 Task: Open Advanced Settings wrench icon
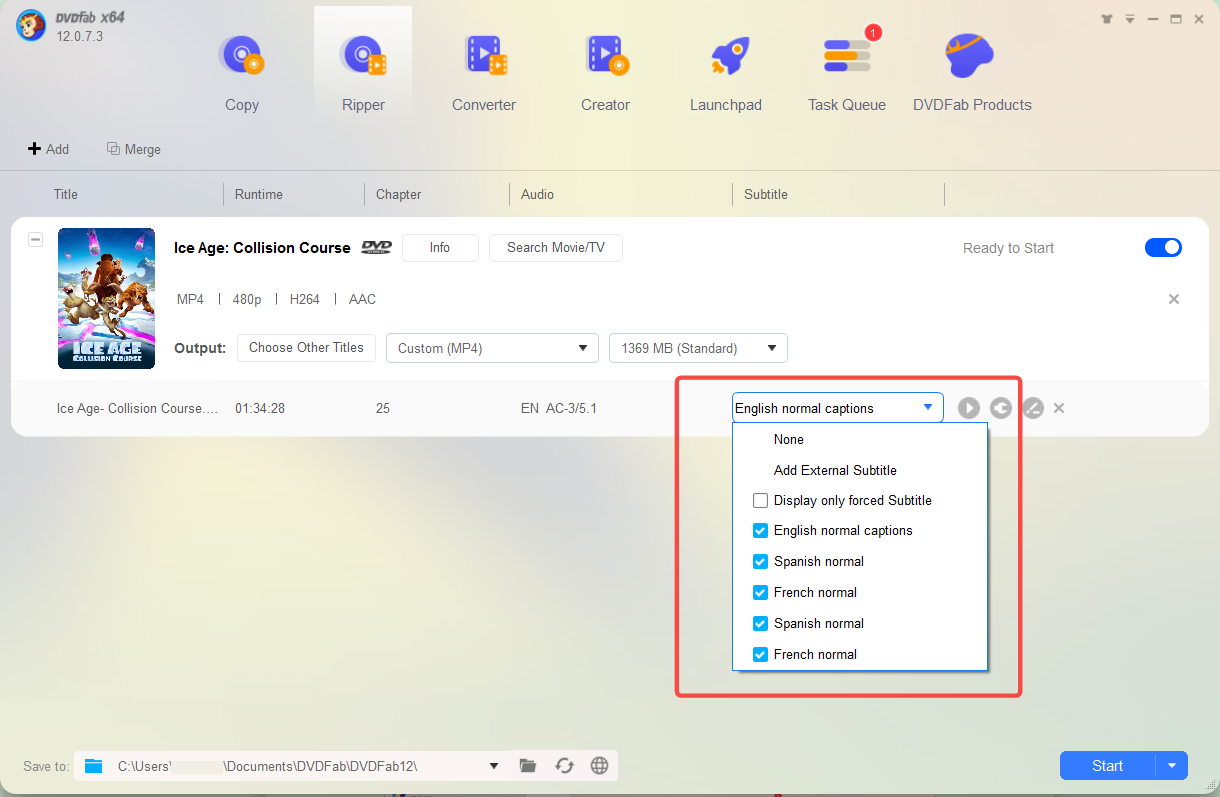[x=1001, y=408]
